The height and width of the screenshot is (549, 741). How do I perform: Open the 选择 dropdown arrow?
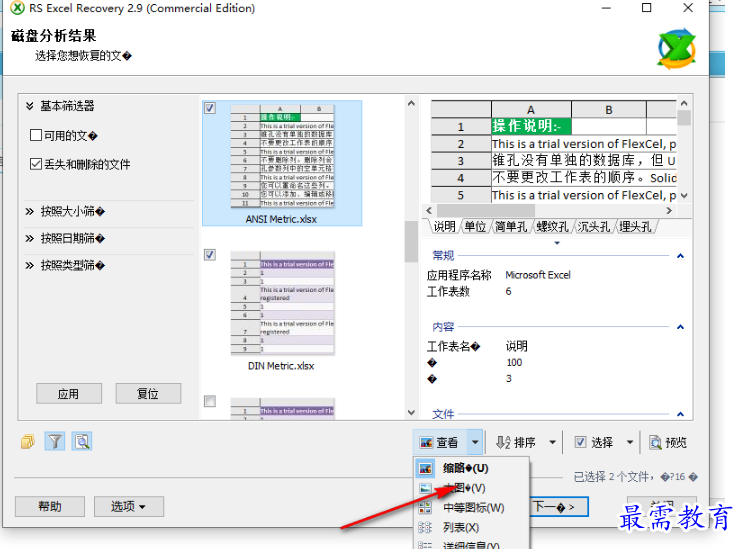pos(630,442)
